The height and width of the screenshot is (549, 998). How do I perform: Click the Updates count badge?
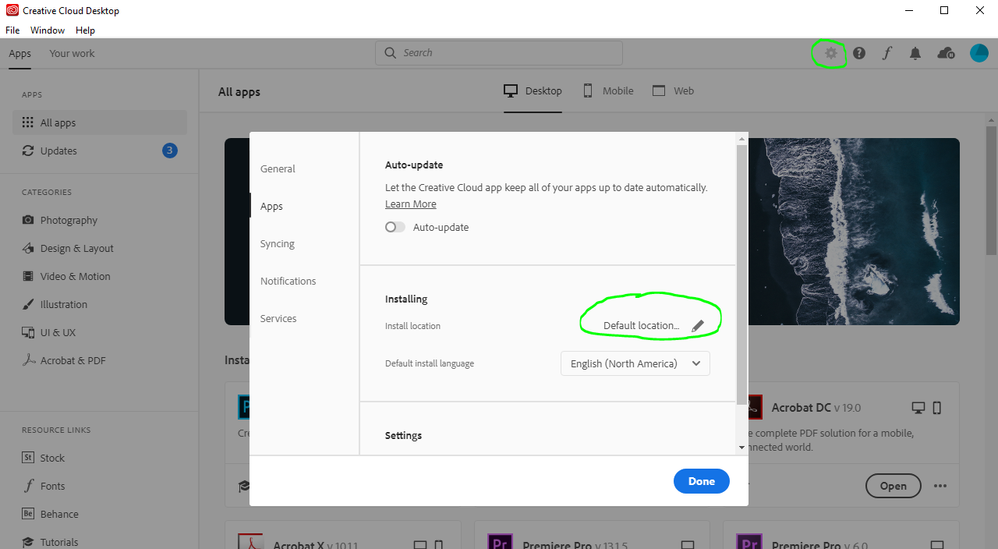pyautogui.click(x=169, y=151)
